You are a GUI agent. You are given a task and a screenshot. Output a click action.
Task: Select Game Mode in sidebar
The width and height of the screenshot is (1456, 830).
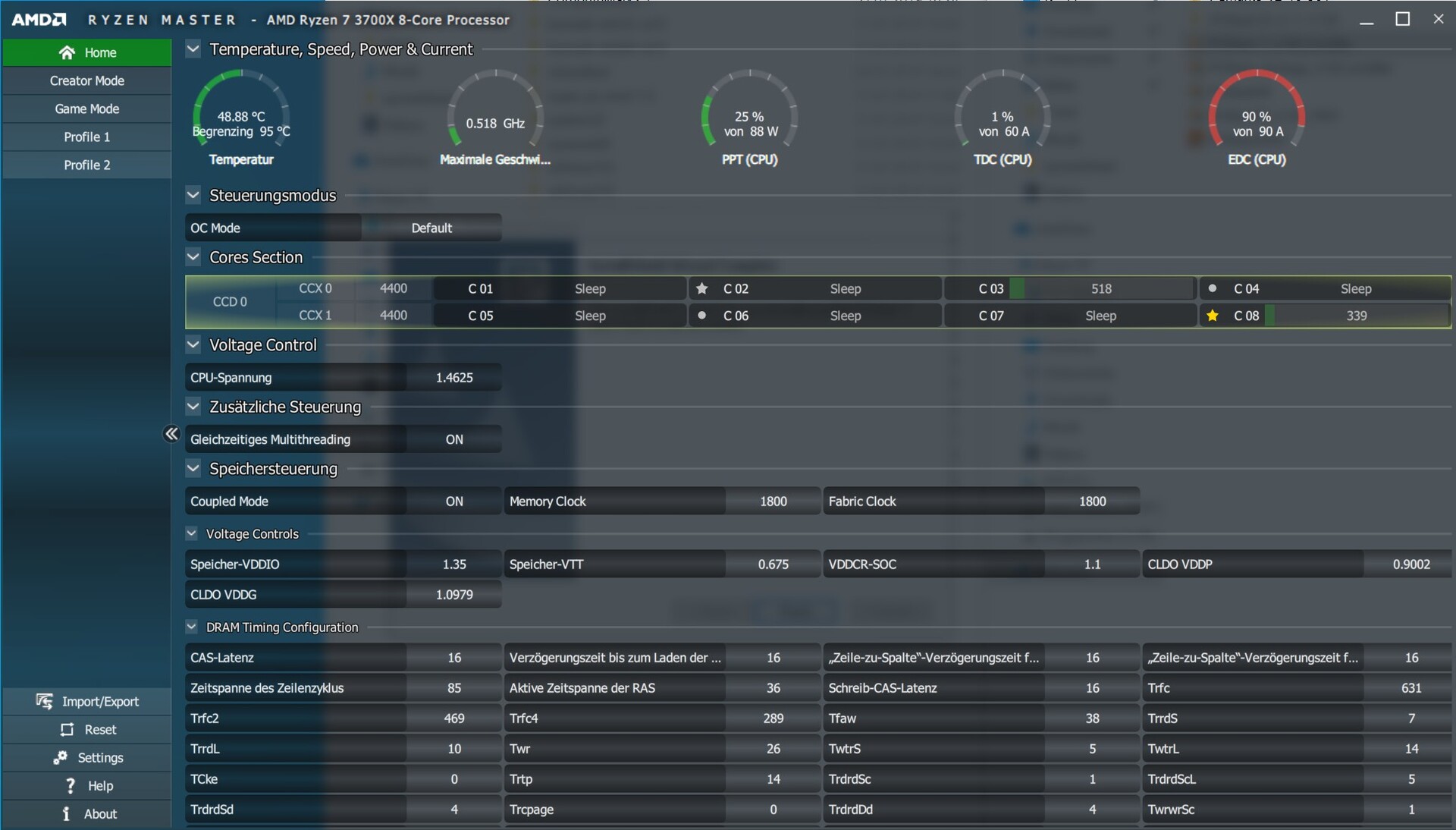(x=86, y=108)
